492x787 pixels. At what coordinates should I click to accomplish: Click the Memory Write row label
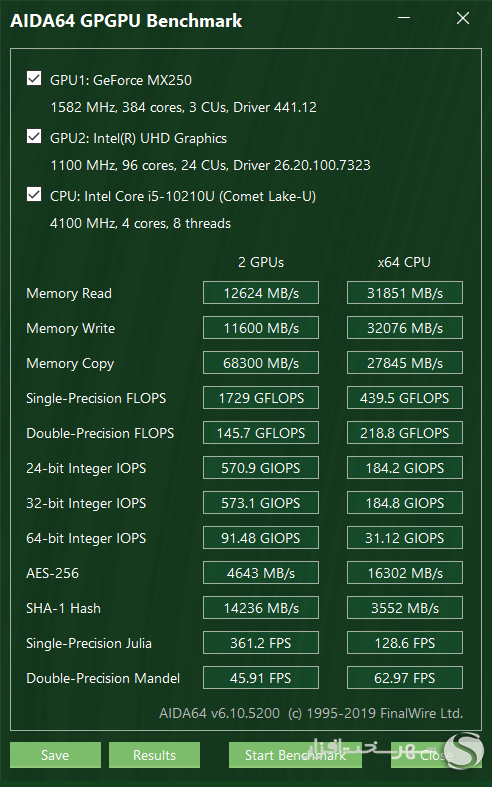tap(70, 328)
